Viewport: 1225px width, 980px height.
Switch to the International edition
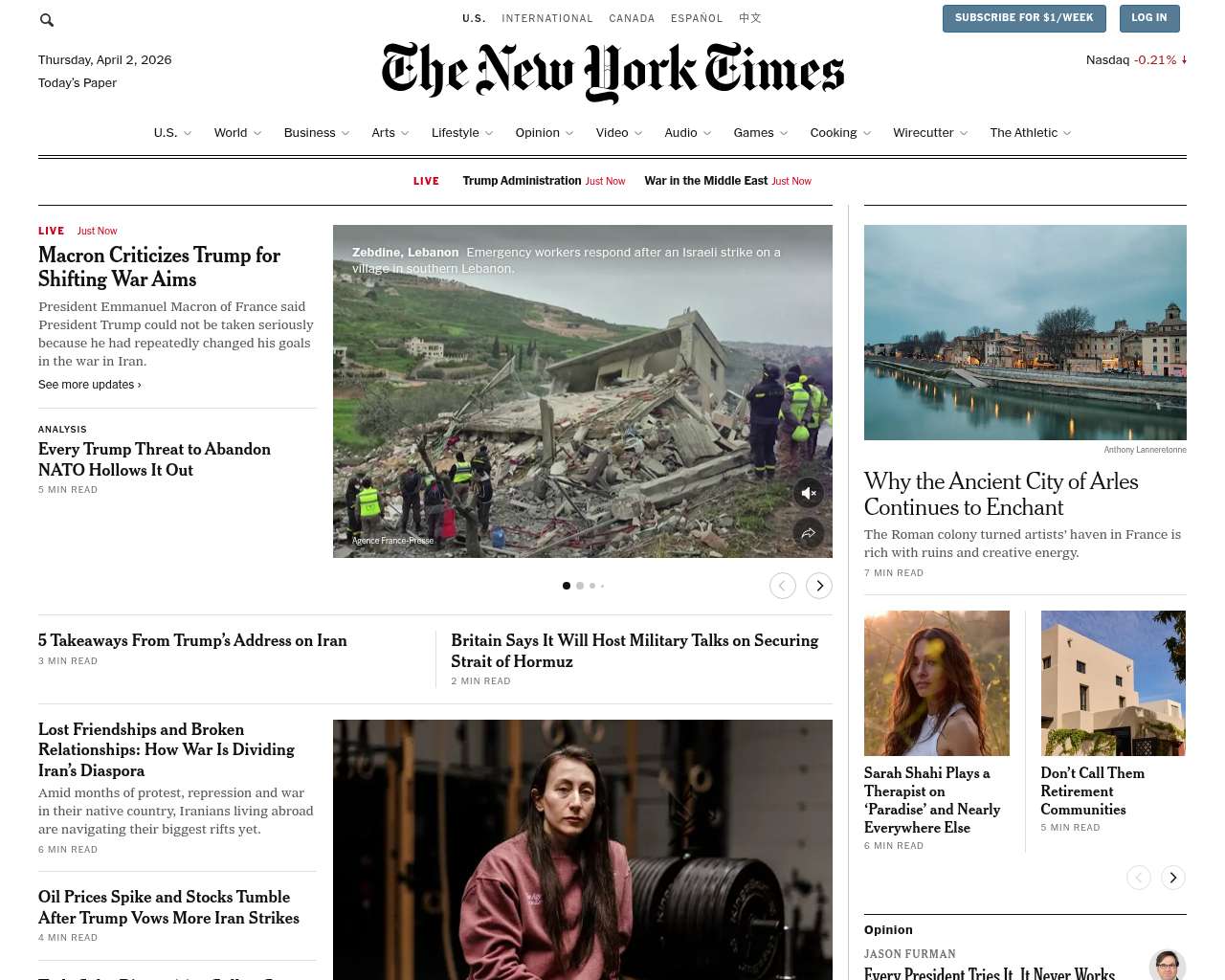pos(547,18)
